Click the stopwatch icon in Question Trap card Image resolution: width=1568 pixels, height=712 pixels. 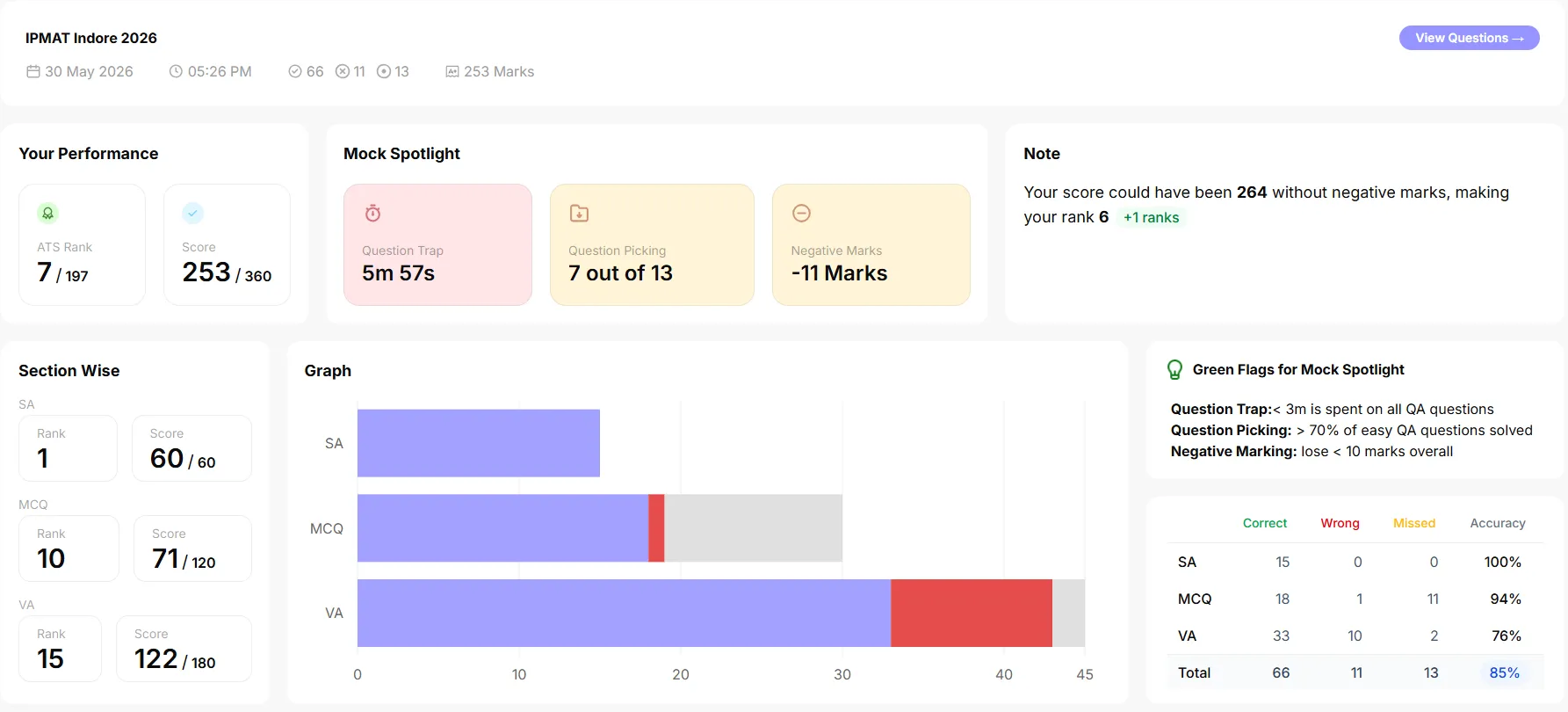pyautogui.click(x=373, y=213)
